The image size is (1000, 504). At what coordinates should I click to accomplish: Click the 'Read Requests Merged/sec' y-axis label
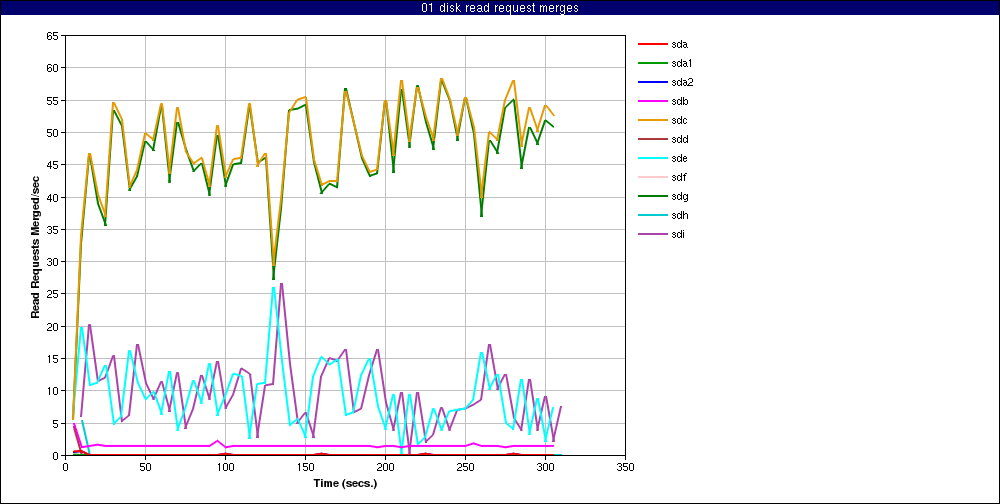click(x=36, y=246)
